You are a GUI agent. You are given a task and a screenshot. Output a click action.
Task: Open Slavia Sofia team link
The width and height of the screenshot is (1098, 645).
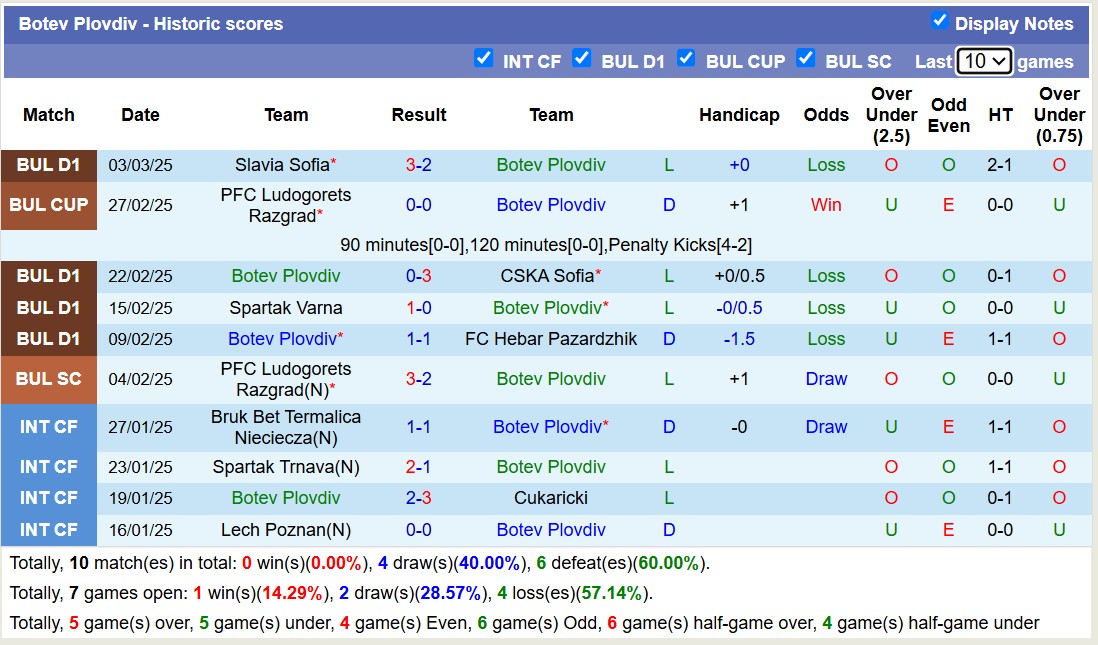pos(282,165)
